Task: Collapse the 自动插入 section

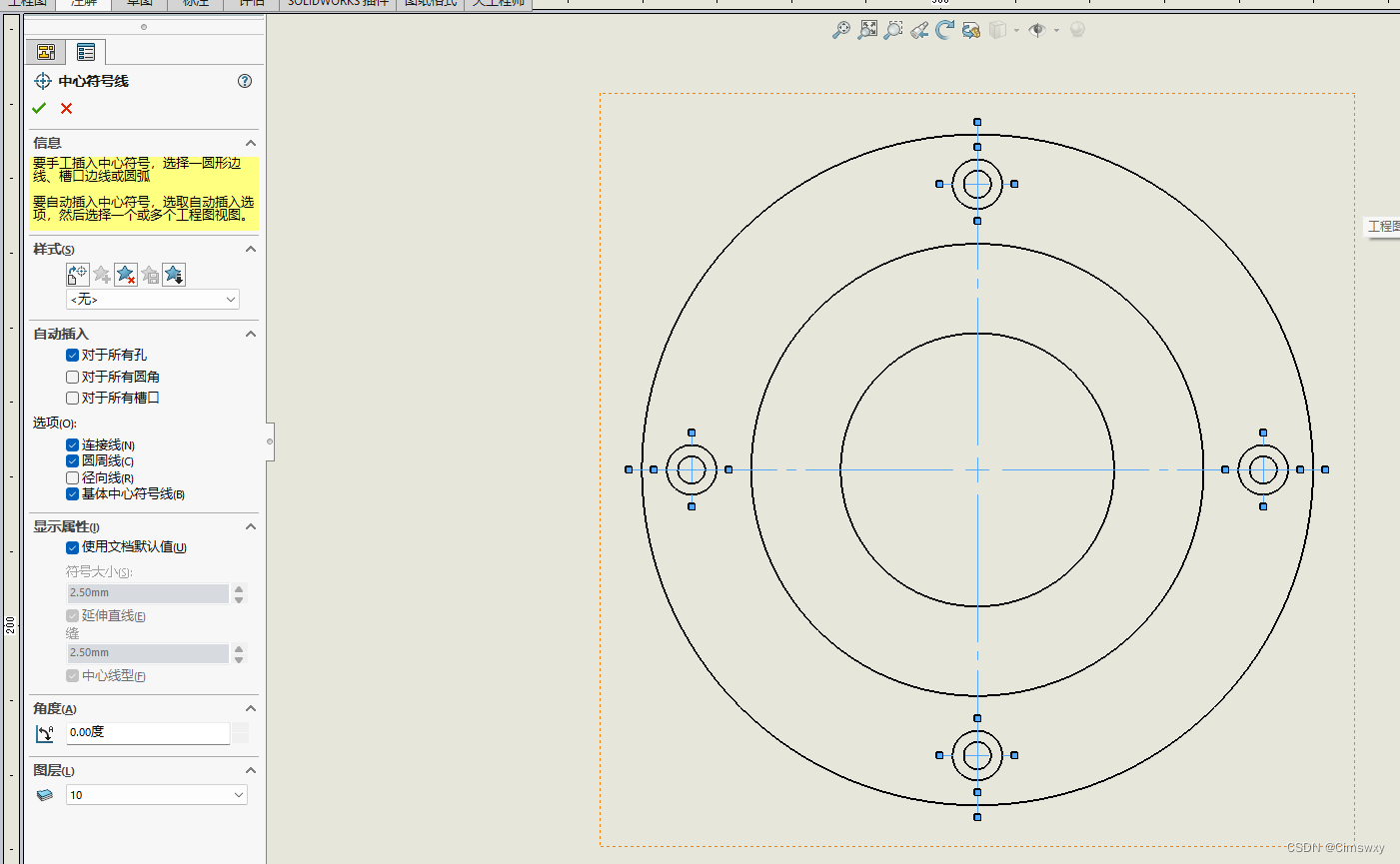Action: 251,334
